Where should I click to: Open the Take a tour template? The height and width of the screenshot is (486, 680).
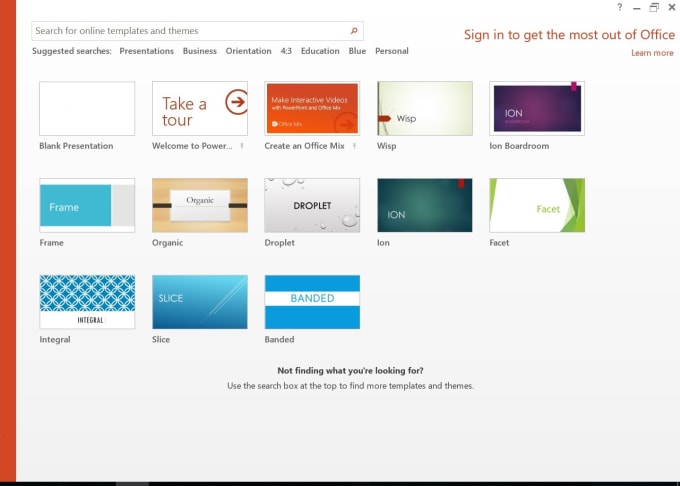coord(200,108)
